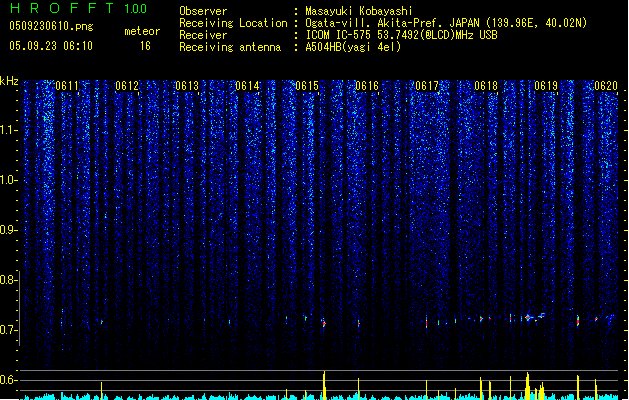
Task: Click the 0611 time marker
Action: coord(67,86)
